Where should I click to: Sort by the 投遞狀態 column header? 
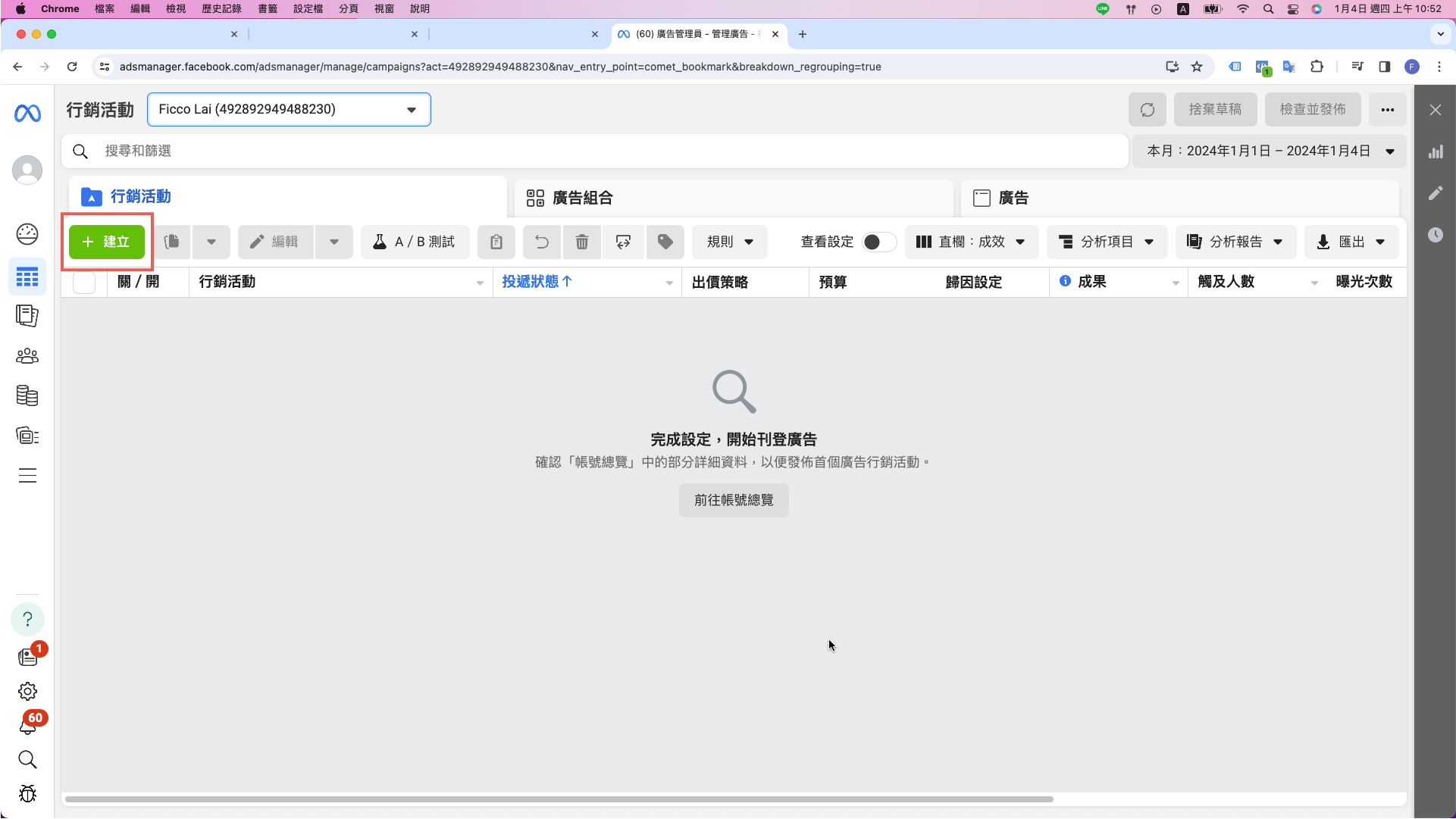537,282
